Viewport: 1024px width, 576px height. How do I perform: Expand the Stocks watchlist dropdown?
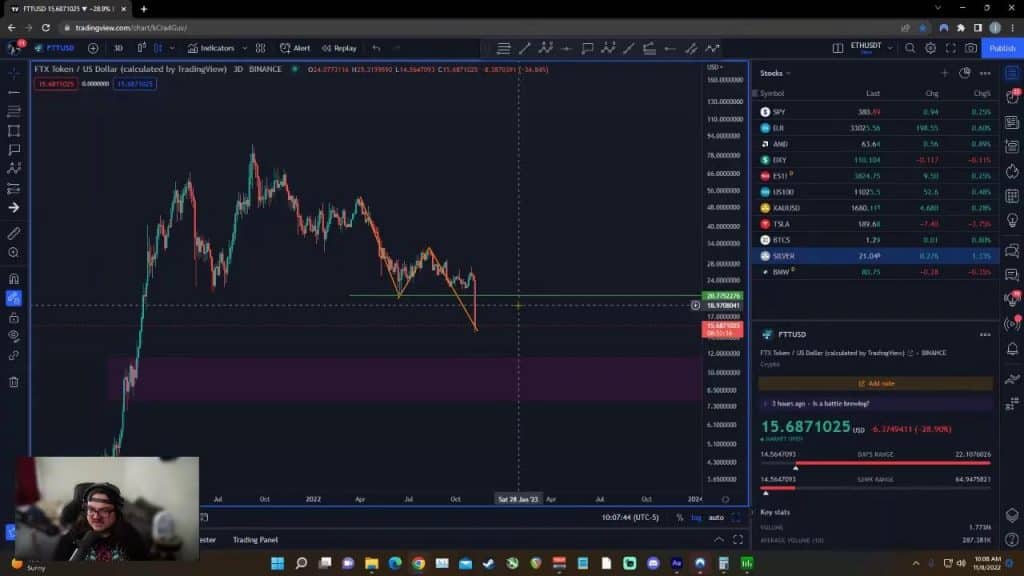tap(775, 73)
